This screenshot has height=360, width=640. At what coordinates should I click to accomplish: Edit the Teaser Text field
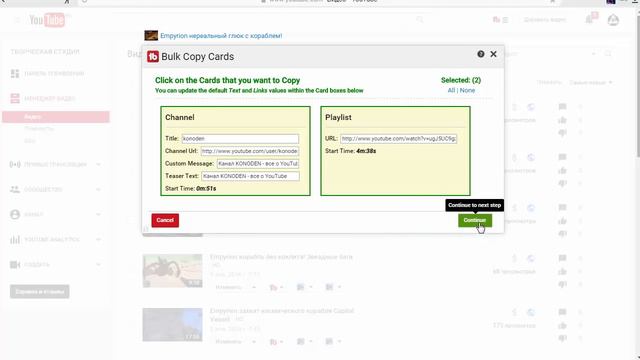[250, 176]
